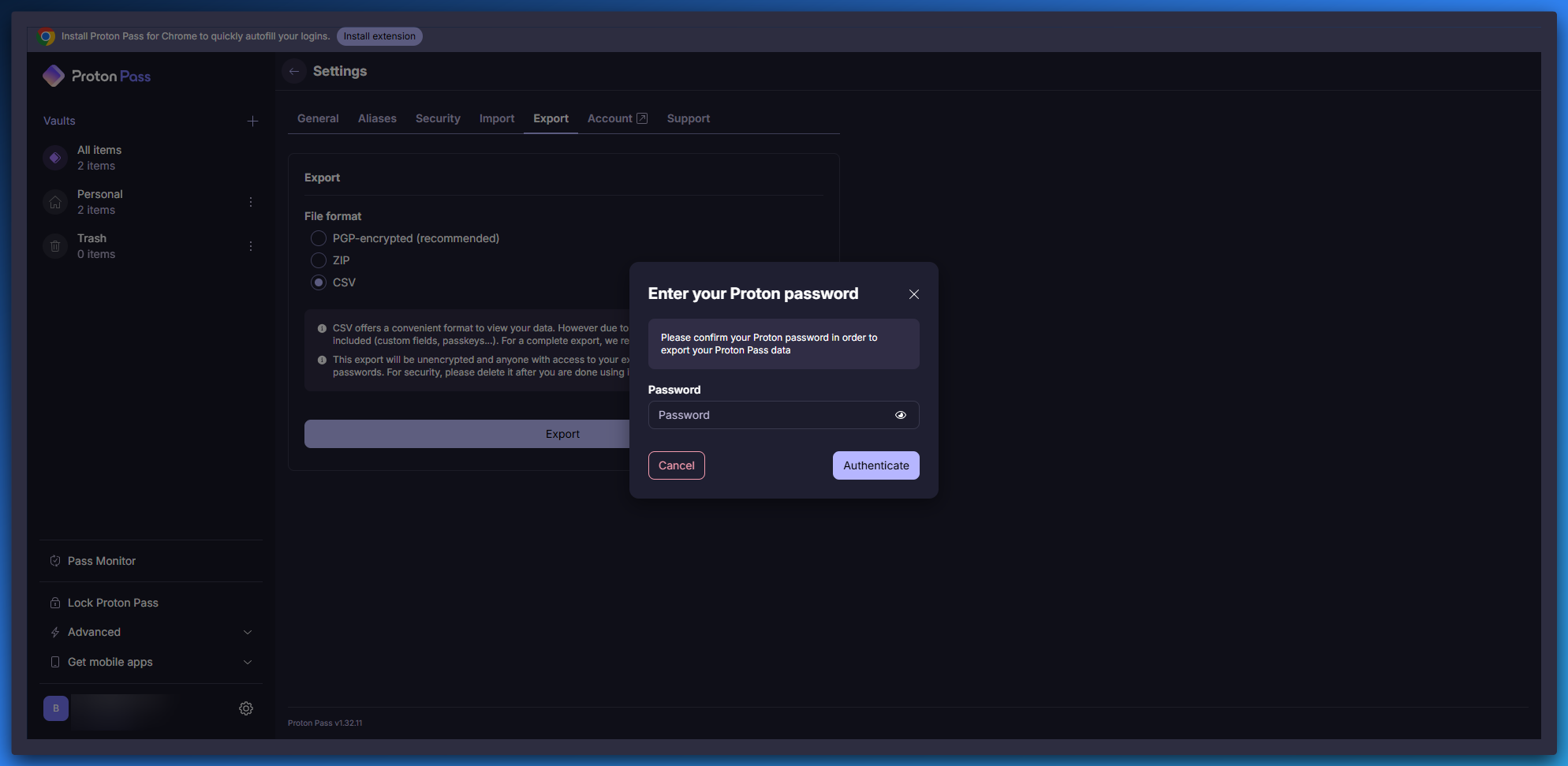
Task: Open the settings gear icon
Action: click(x=246, y=708)
